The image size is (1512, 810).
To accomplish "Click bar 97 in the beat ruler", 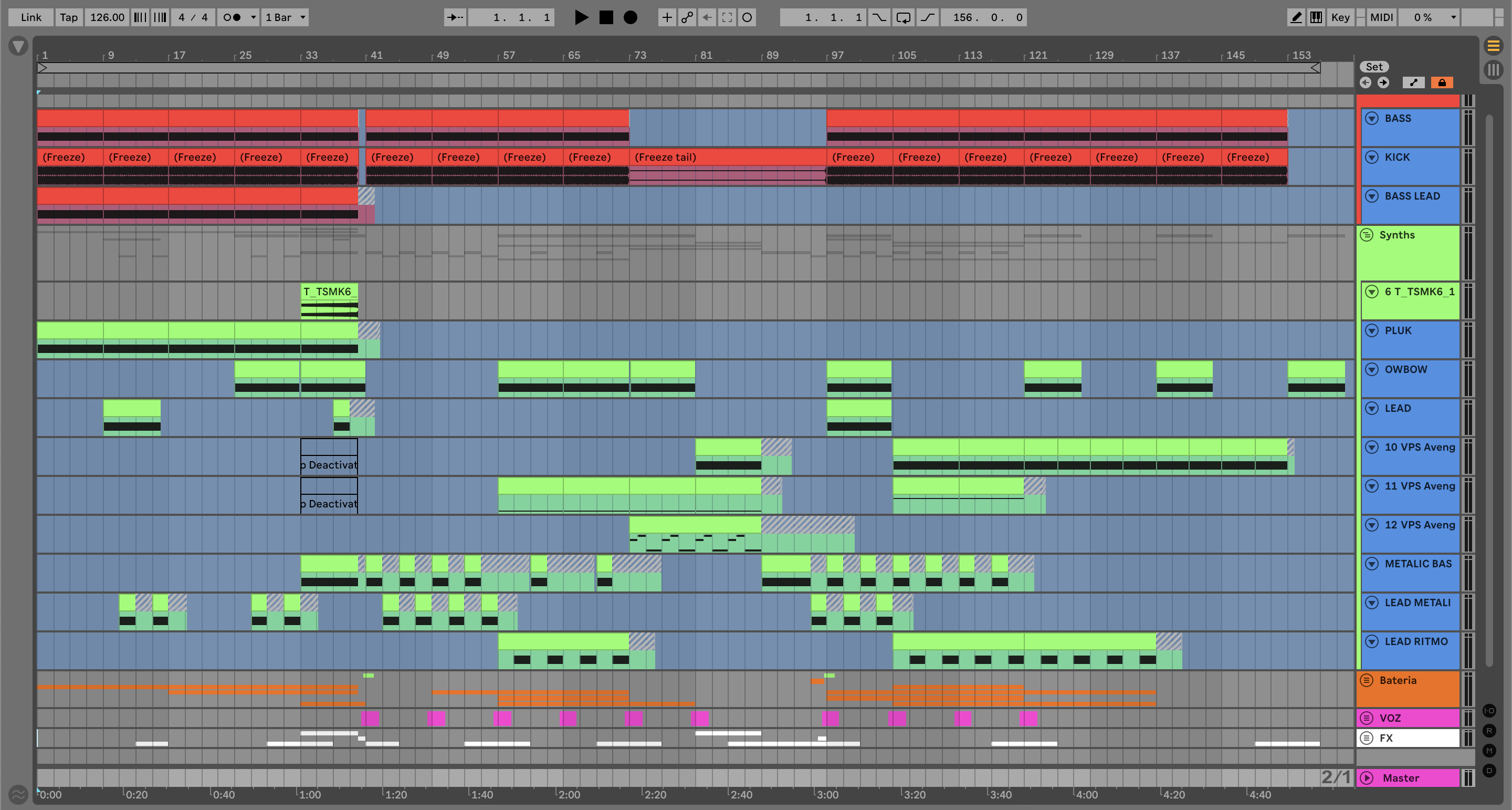I will click(837, 55).
